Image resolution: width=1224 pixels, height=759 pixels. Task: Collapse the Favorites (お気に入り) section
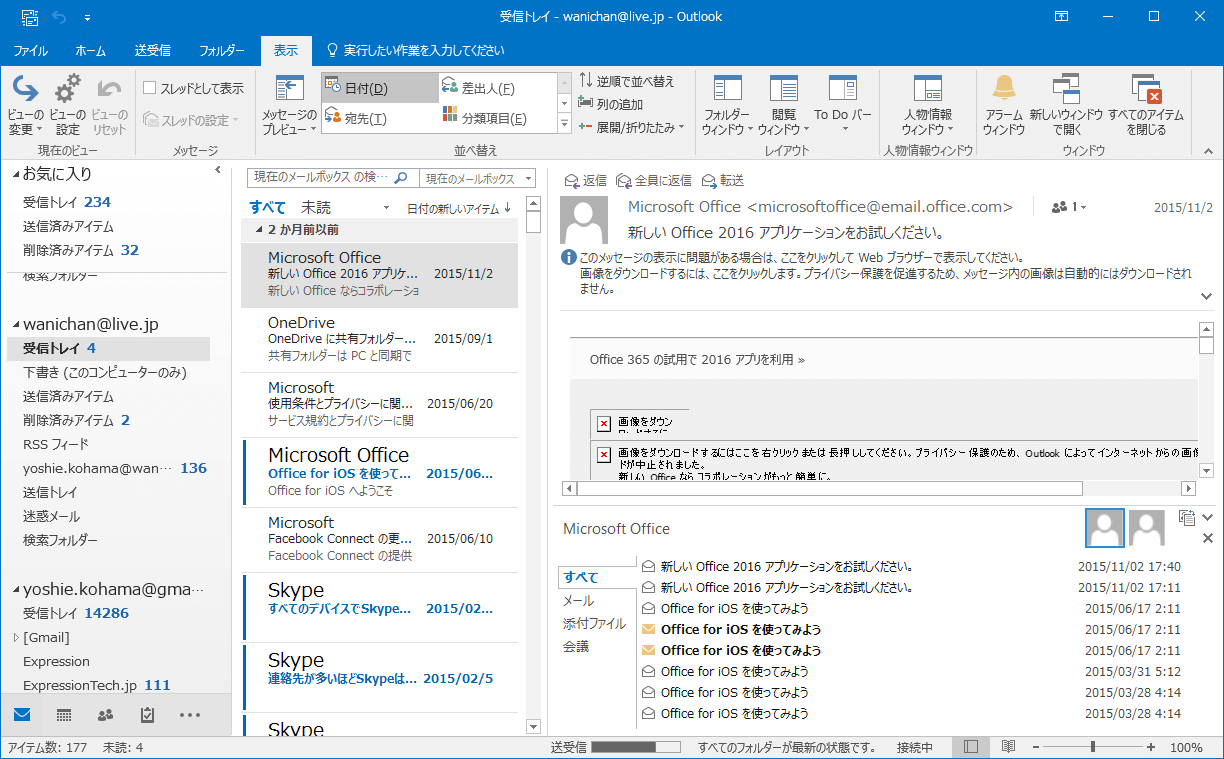(x=15, y=174)
